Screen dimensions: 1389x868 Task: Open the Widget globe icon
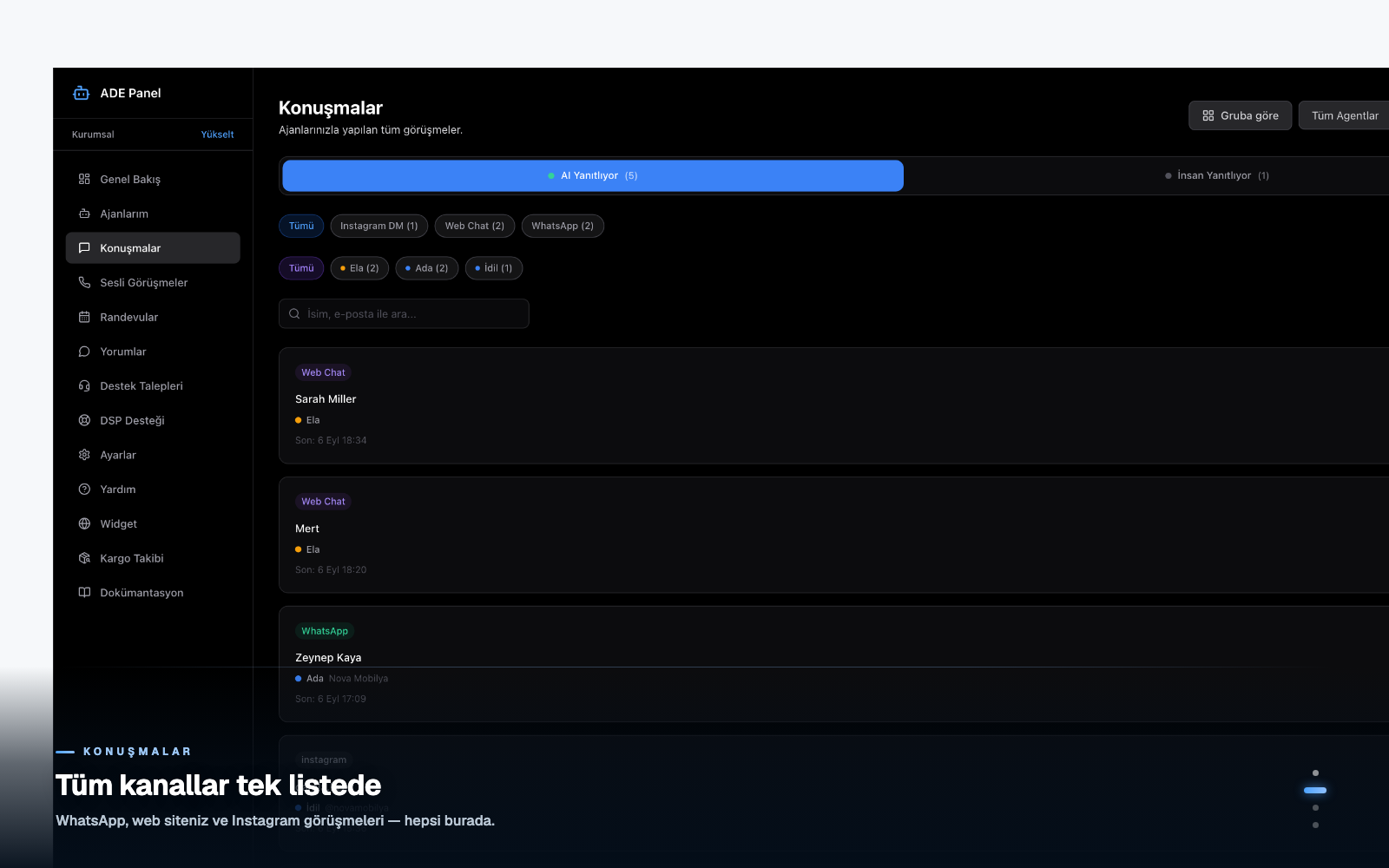pyautogui.click(x=84, y=523)
